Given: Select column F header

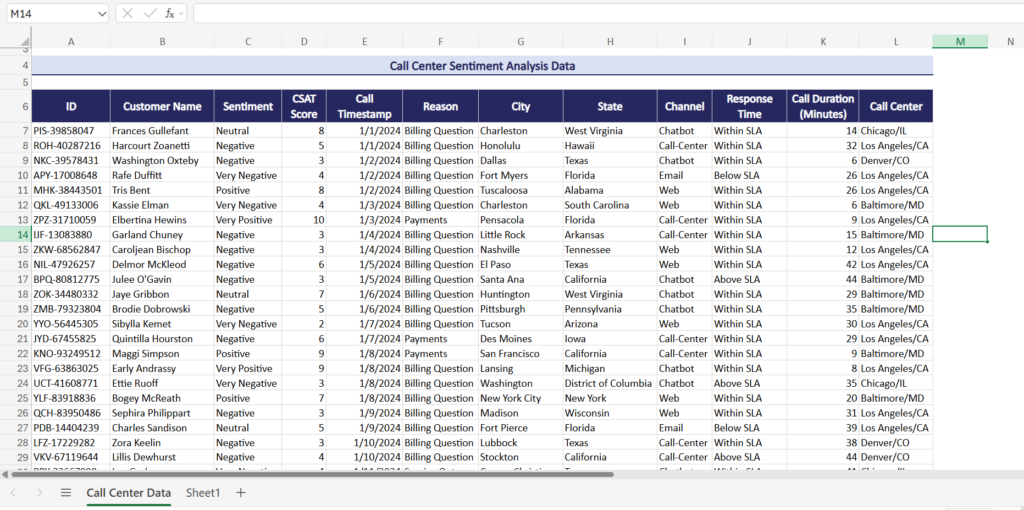Looking at the screenshot, I should [440, 42].
